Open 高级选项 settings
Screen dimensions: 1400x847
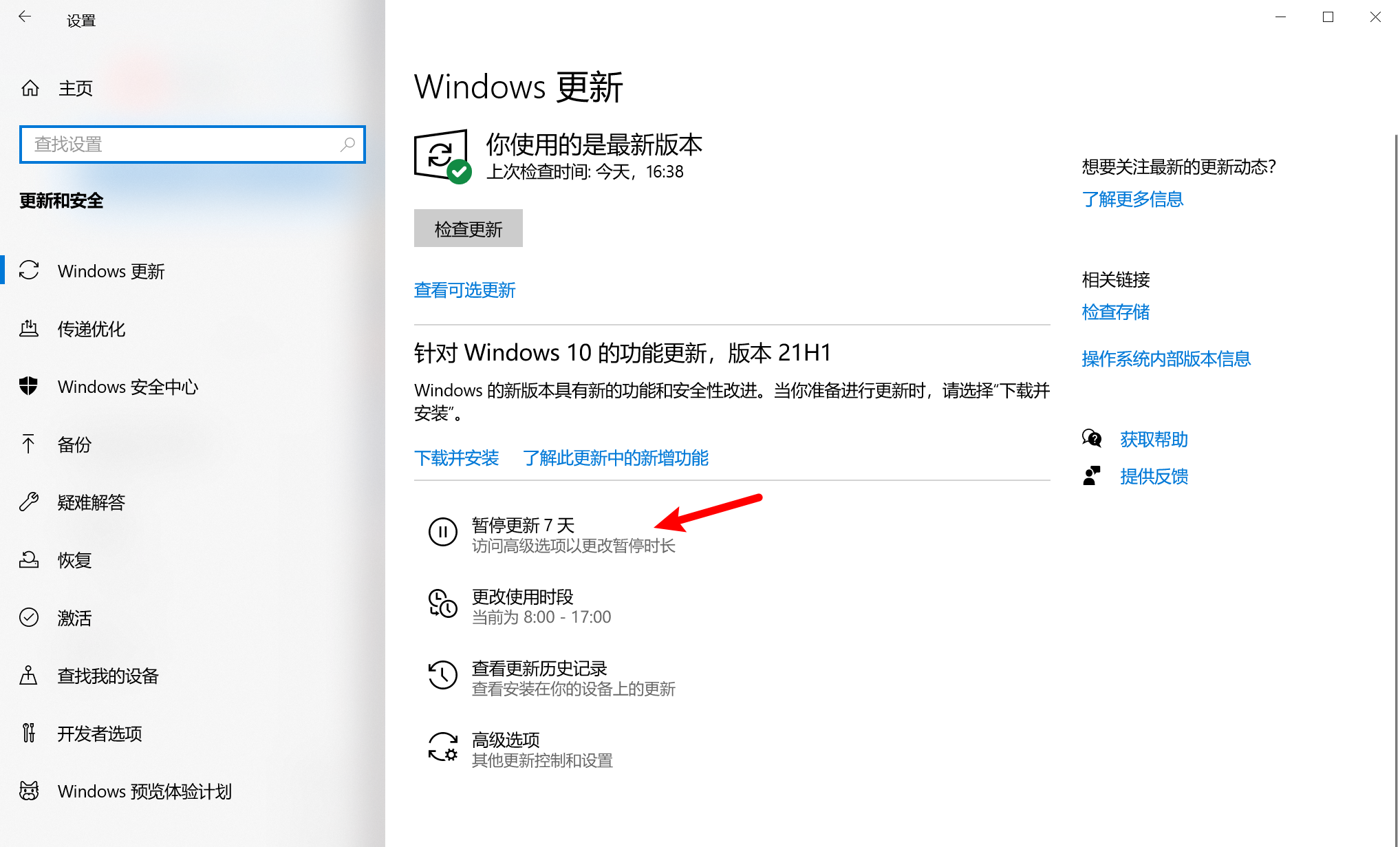[x=520, y=749]
